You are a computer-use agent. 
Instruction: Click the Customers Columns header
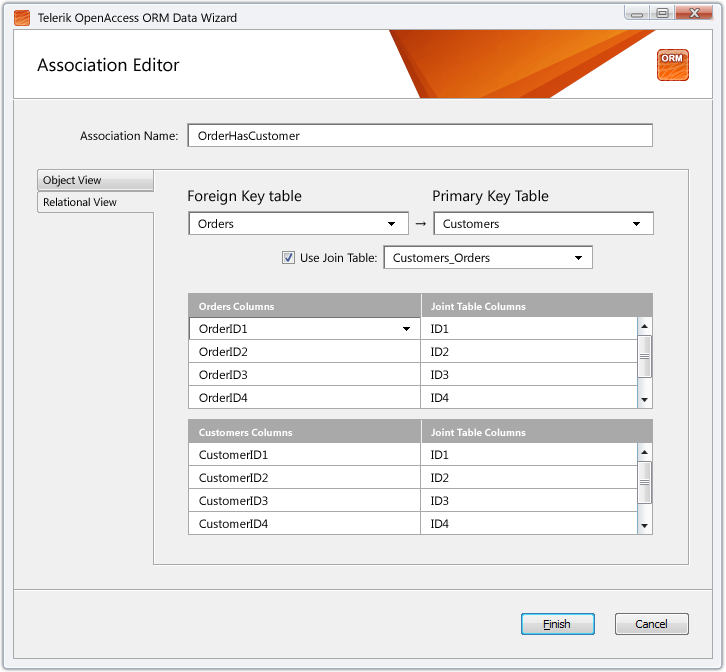pyautogui.click(x=304, y=432)
